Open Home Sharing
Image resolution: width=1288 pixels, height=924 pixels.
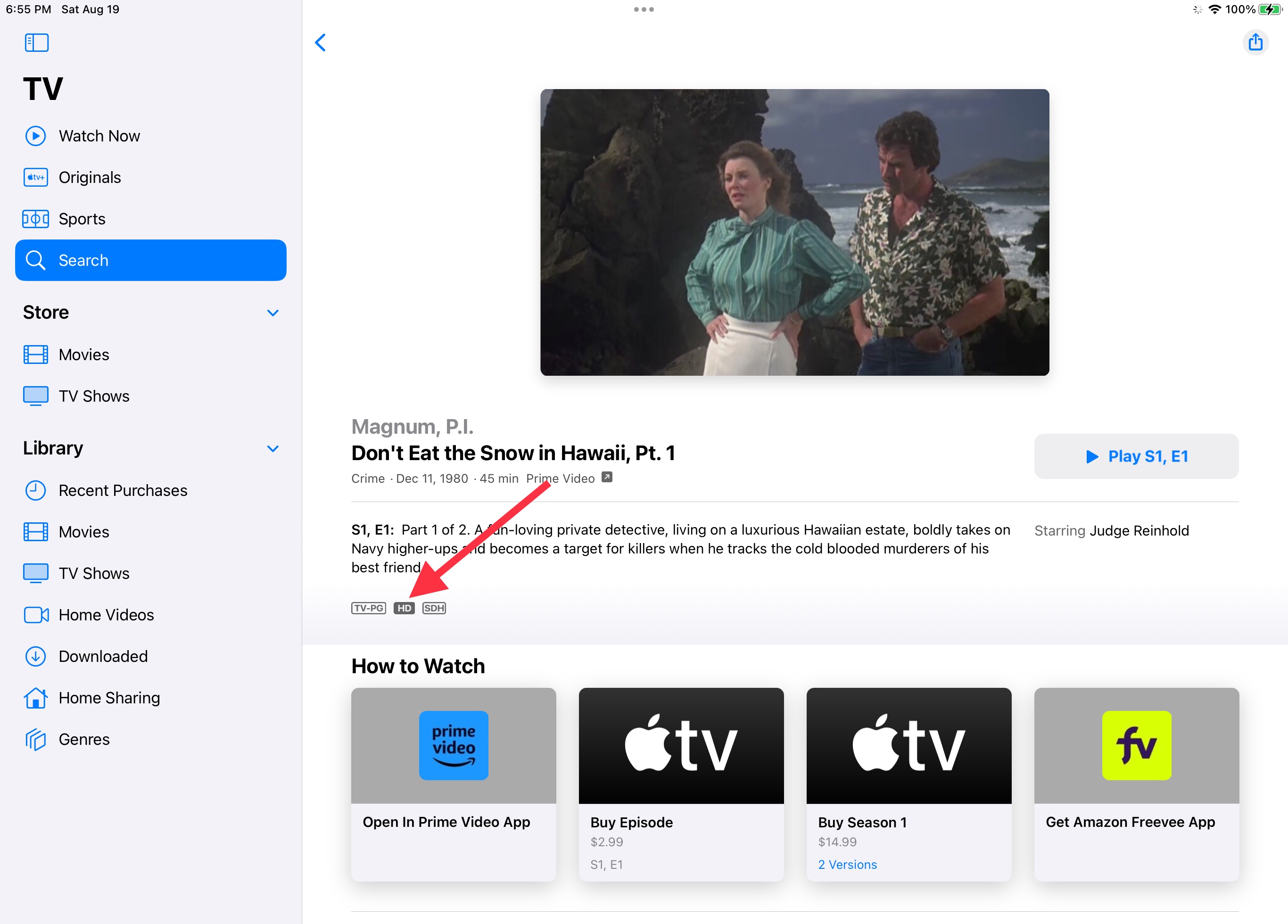(108, 697)
